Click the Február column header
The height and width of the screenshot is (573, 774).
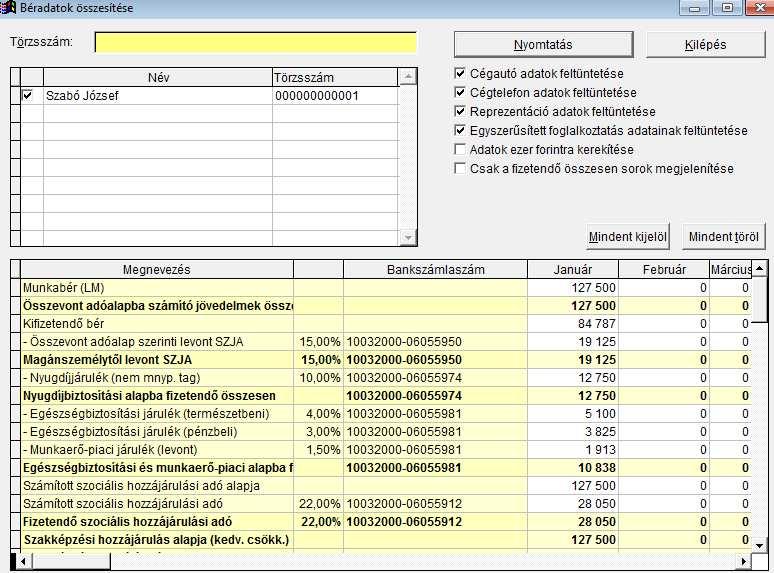pos(664,269)
